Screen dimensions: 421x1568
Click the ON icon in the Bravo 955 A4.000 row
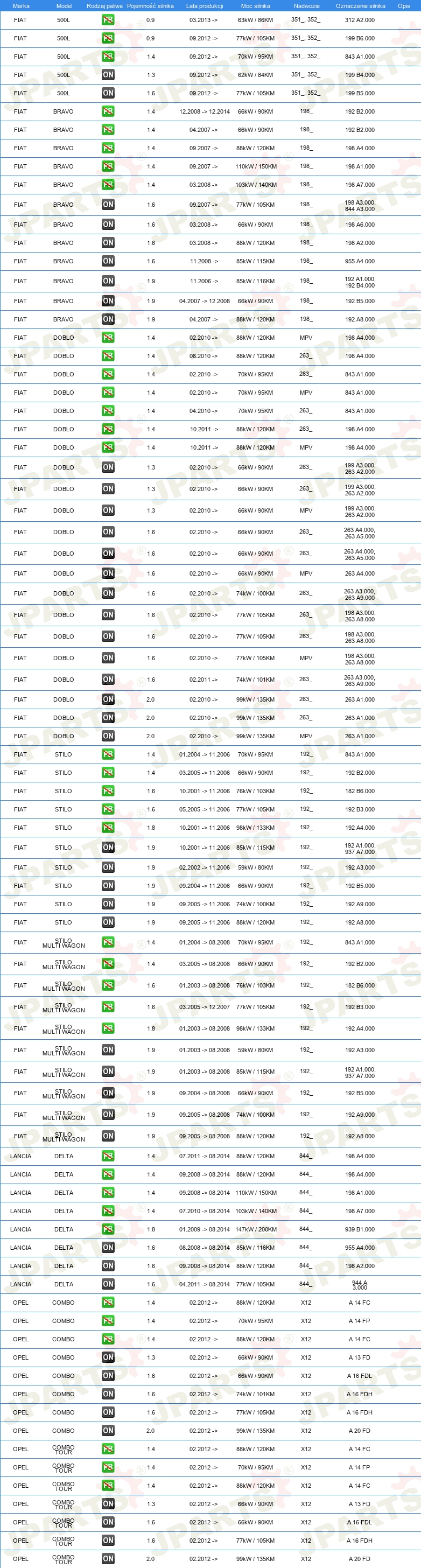(108, 261)
